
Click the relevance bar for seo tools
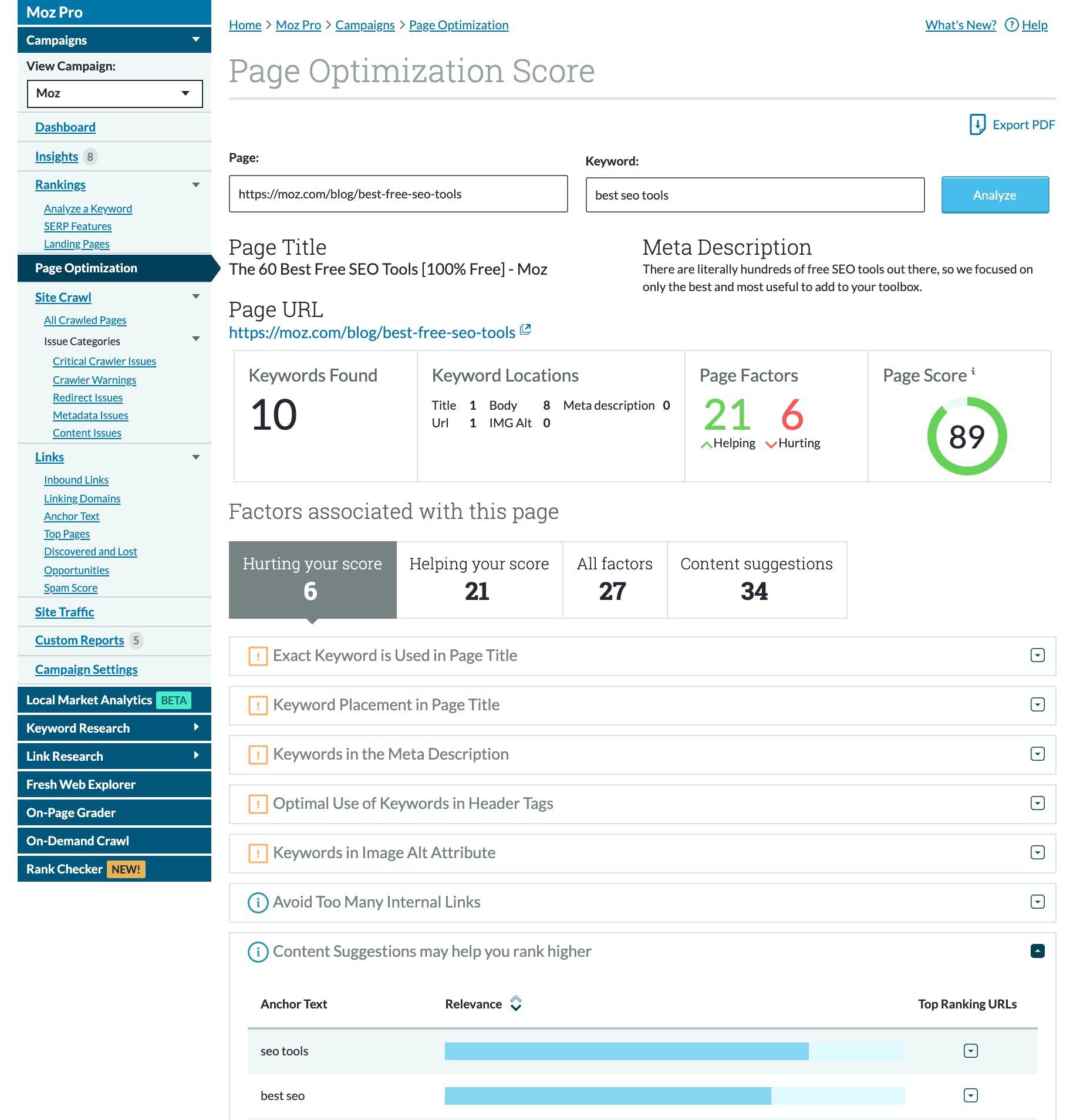[628, 1051]
